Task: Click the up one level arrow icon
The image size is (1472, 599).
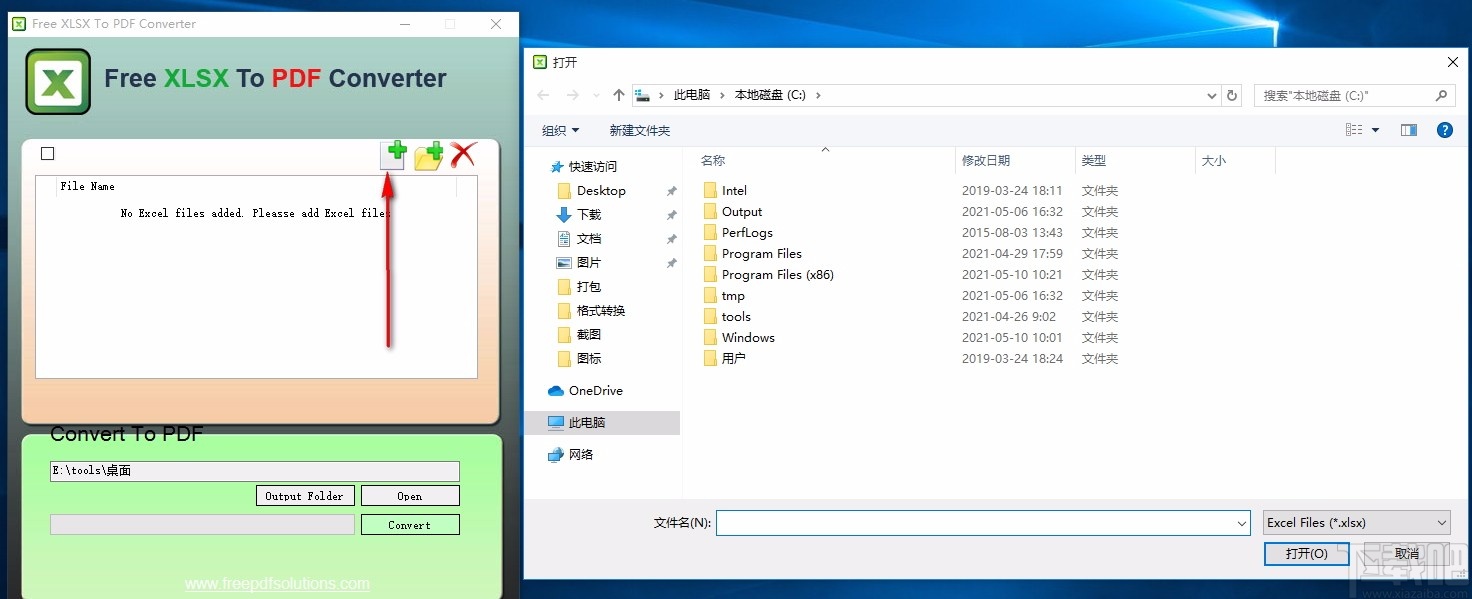Action: click(617, 94)
